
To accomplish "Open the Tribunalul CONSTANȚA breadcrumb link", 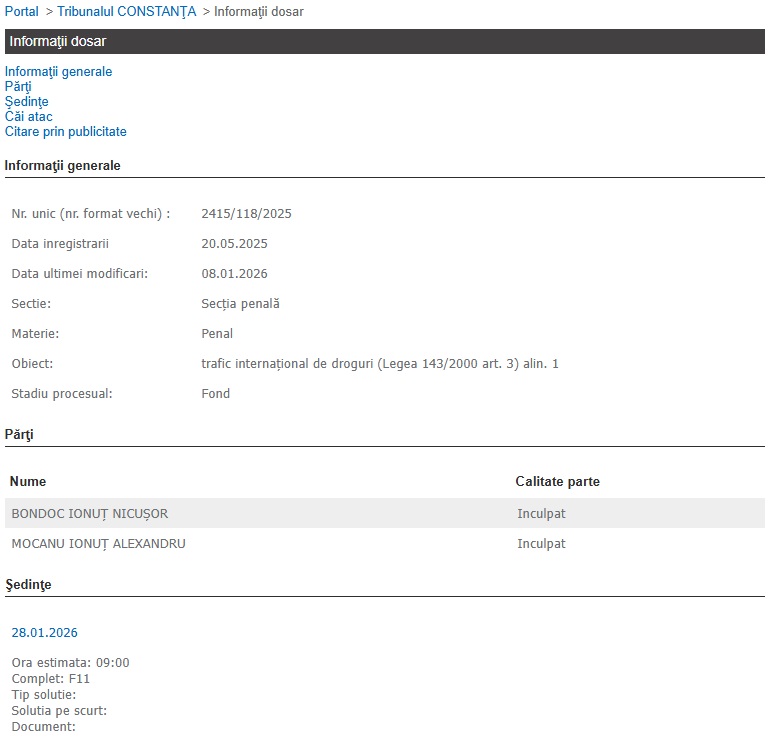I will pos(126,12).
